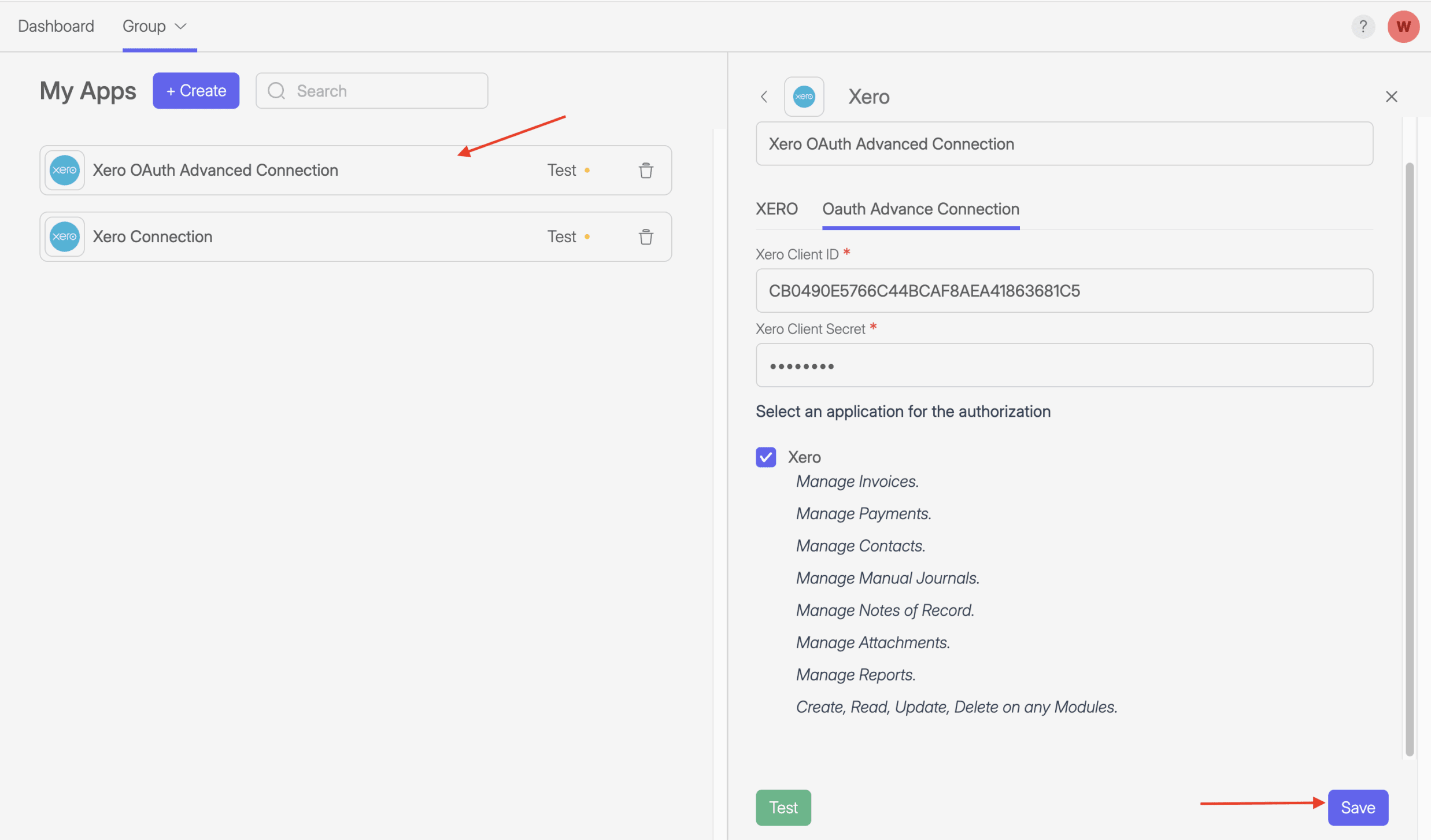Viewport: 1431px width, 840px height.
Task: Click Xero logo of Xero Connection row
Action: click(64, 236)
